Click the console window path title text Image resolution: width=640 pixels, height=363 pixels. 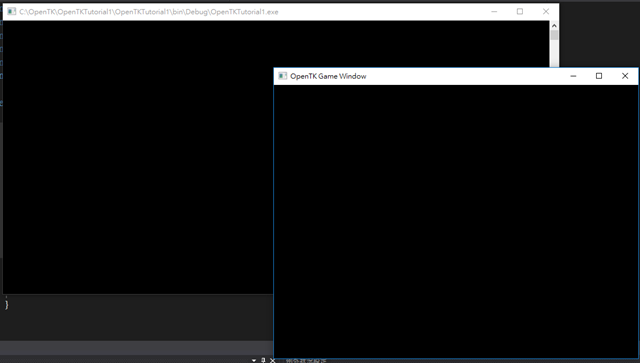point(149,12)
